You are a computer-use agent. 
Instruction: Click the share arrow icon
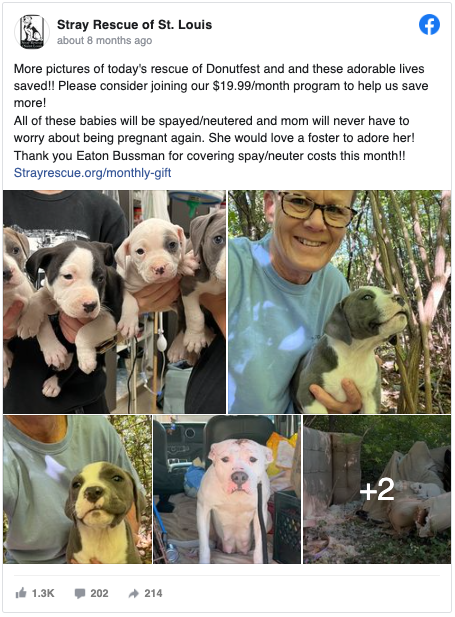134,593
